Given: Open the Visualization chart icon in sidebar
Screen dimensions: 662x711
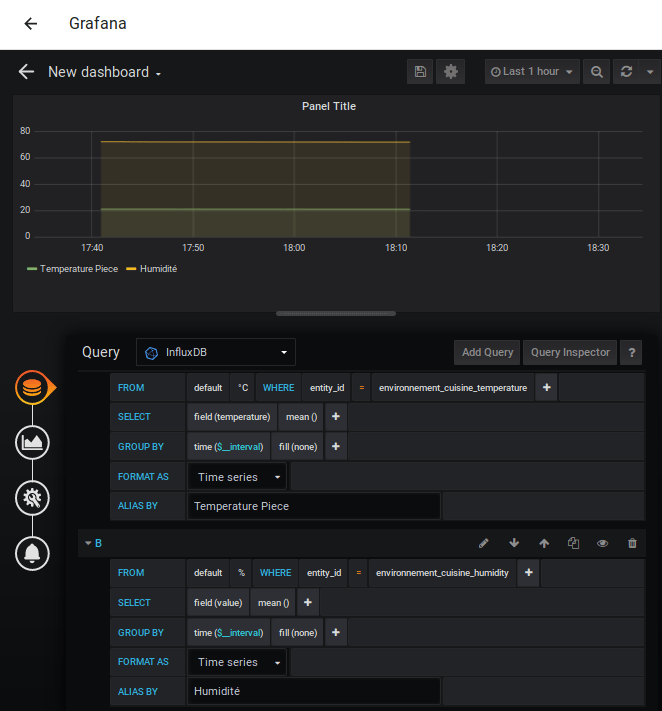Looking at the screenshot, I should pos(33,442).
